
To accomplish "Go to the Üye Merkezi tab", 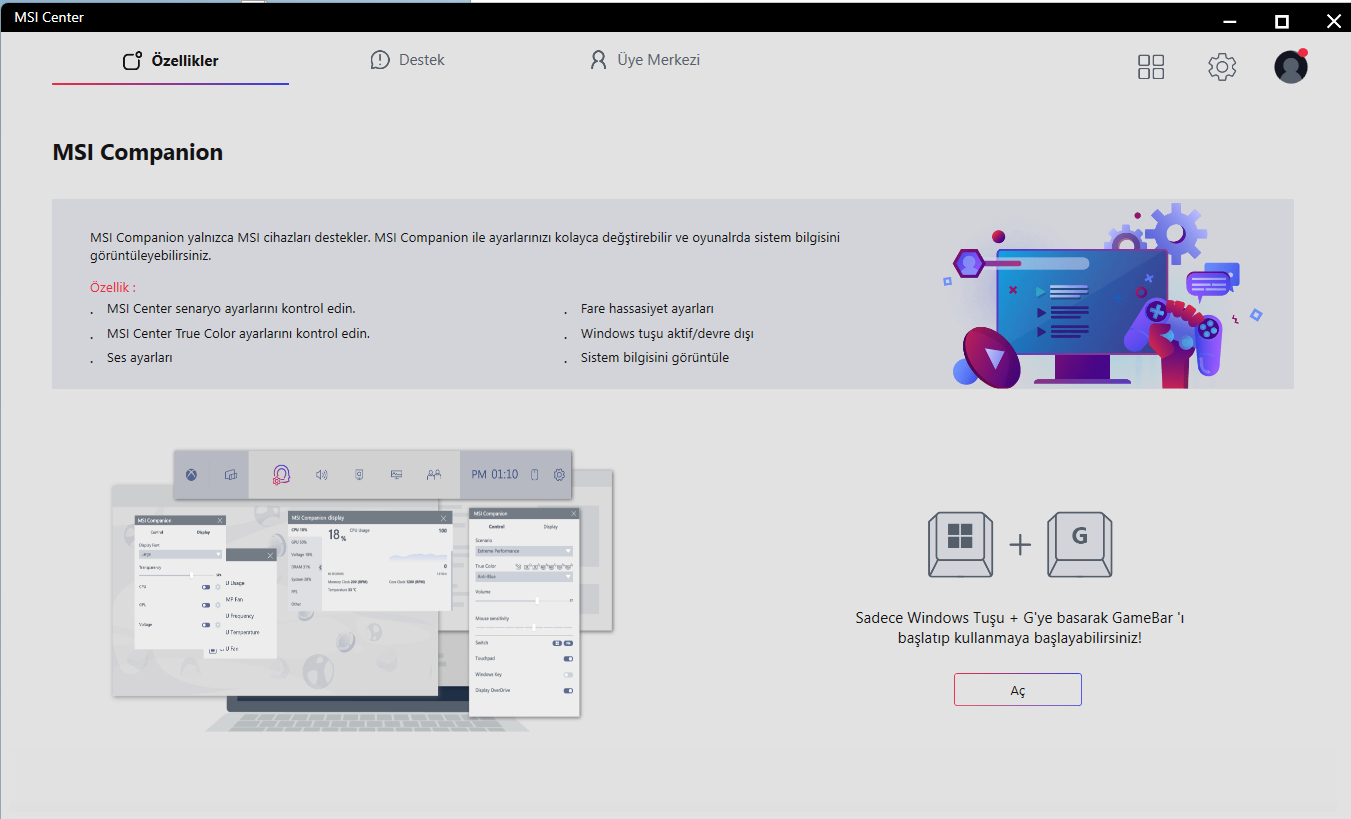I will (645, 60).
